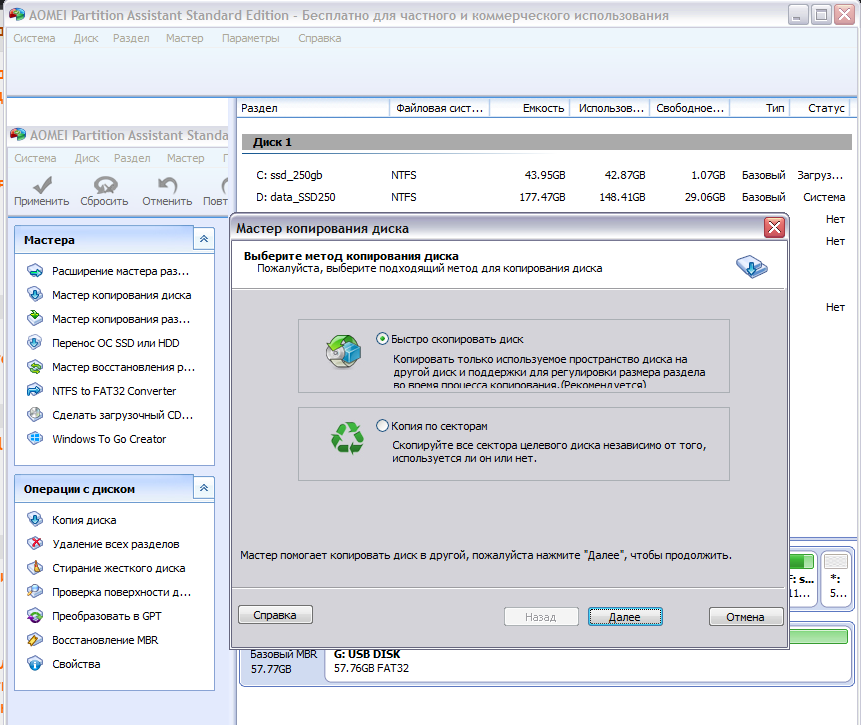Click the Справка button in the dialog
Viewport: 861px width, 725px height.
(275, 615)
